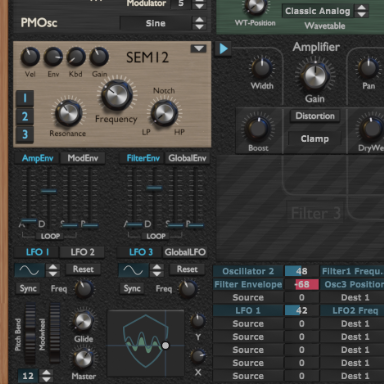Toggle LFO 3 Sync button
This screenshot has height=384, width=384.
pyautogui.click(x=132, y=288)
